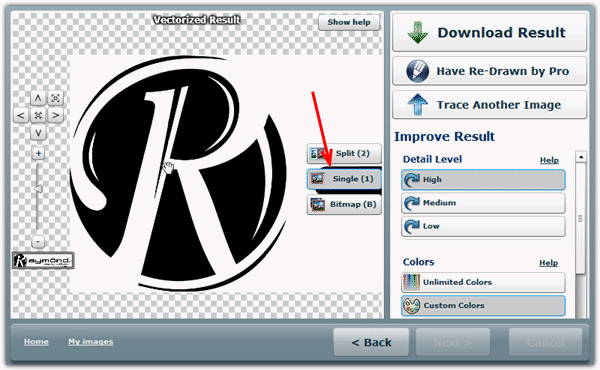The width and height of the screenshot is (600, 370).
Task: Click the zoom-to-fit icon beside the up arrow
Action: pyautogui.click(x=55, y=98)
